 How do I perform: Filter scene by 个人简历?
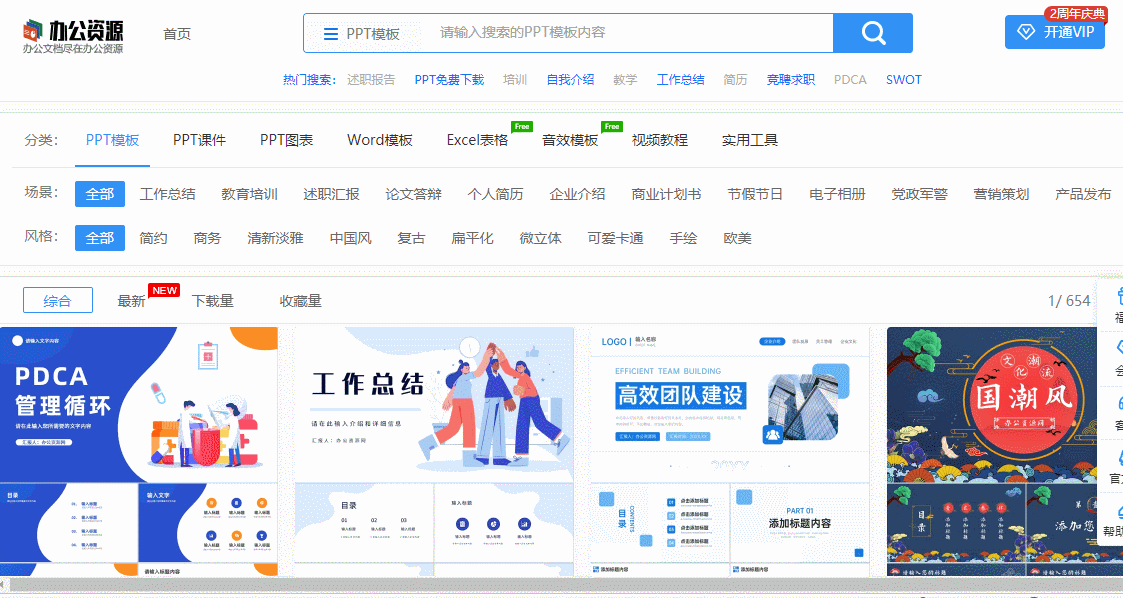tap(496, 194)
